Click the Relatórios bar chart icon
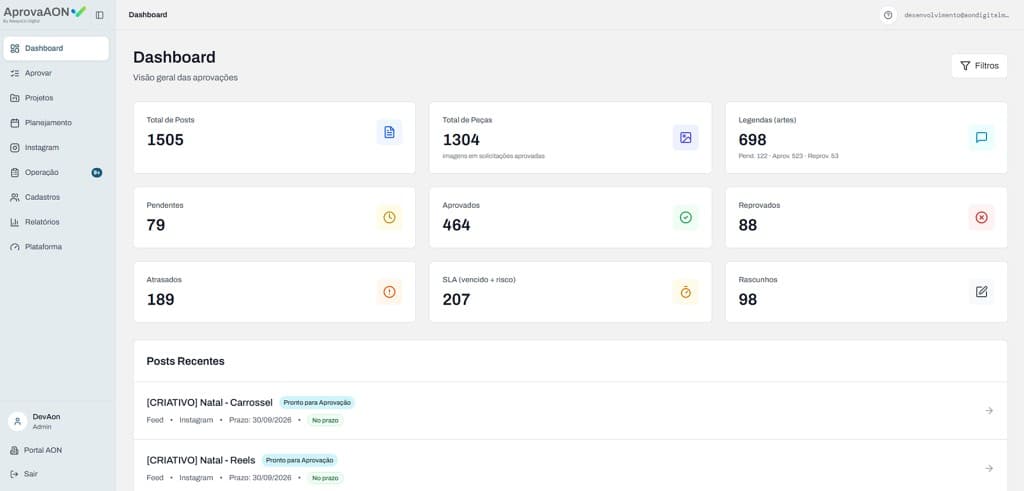The image size is (1024, 491). tap(15, 222)
